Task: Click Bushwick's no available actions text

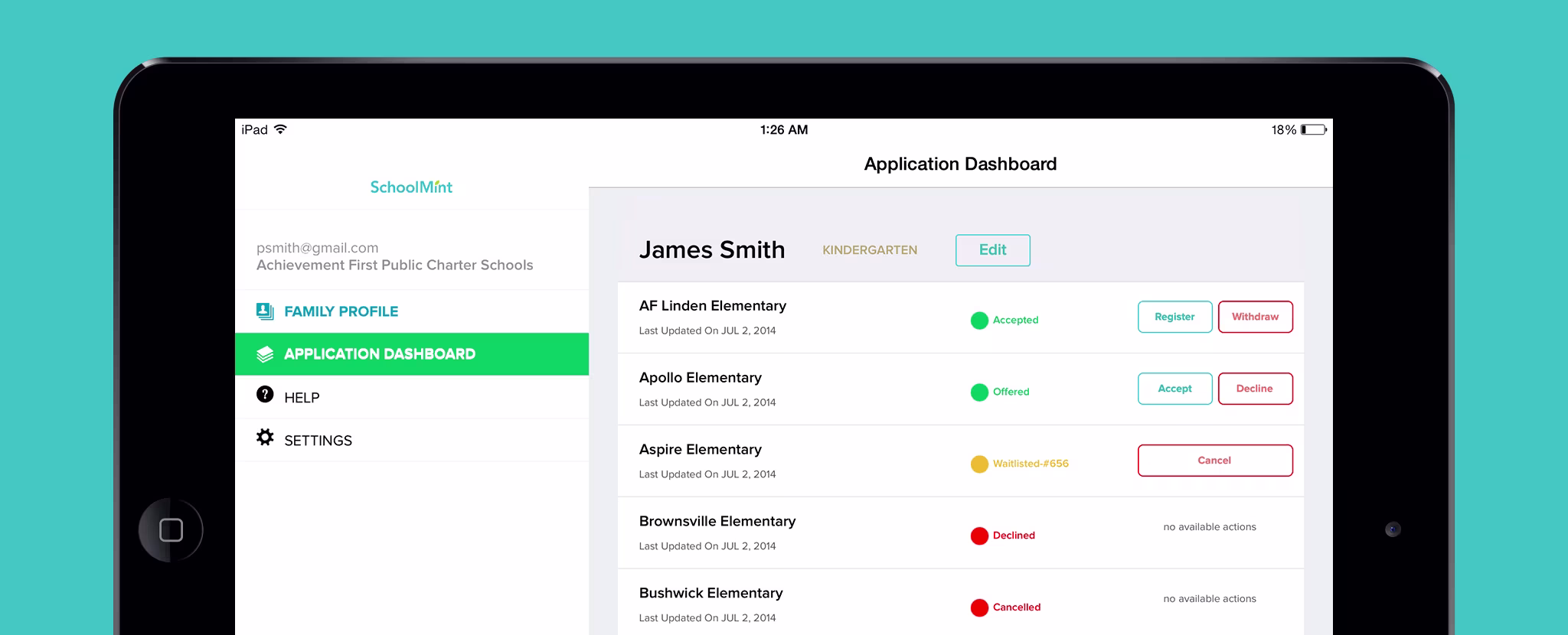Action: (x=1210, y=599)
